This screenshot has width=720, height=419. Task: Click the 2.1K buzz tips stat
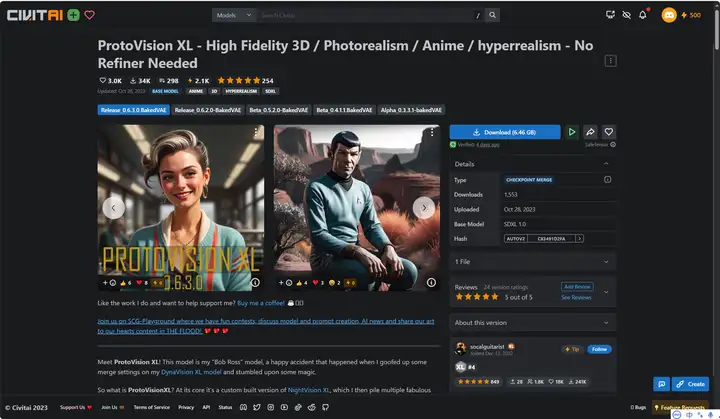[198, 80]
